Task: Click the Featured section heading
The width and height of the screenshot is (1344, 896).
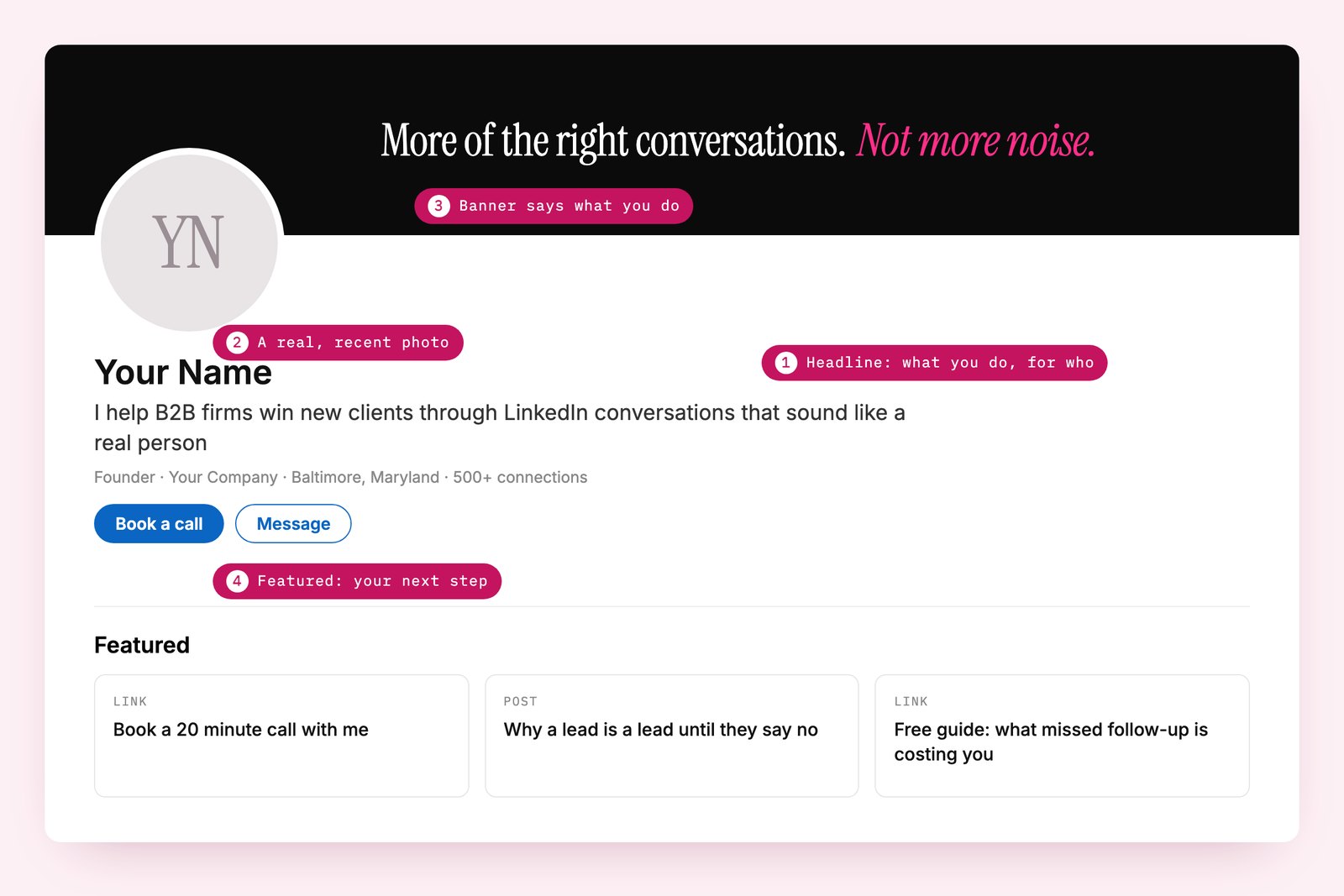Action: coord(142,645)
